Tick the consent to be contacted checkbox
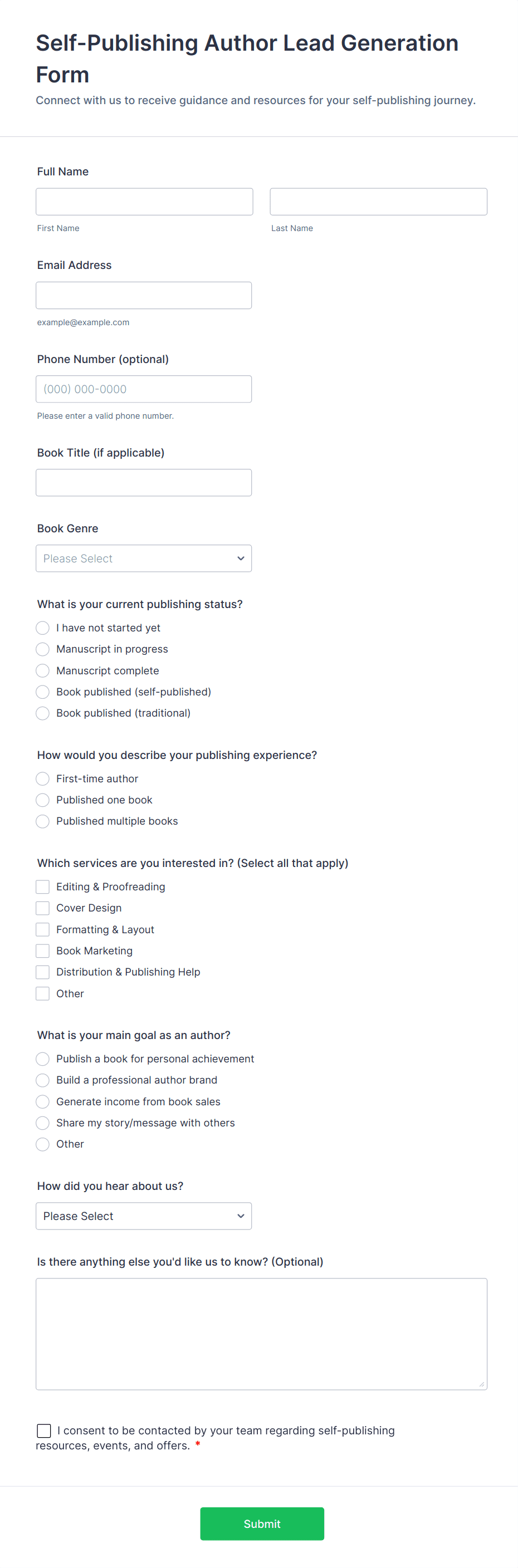Image resolution: width=518 pixels, height=1568 pixels. tap(44, 1430)
